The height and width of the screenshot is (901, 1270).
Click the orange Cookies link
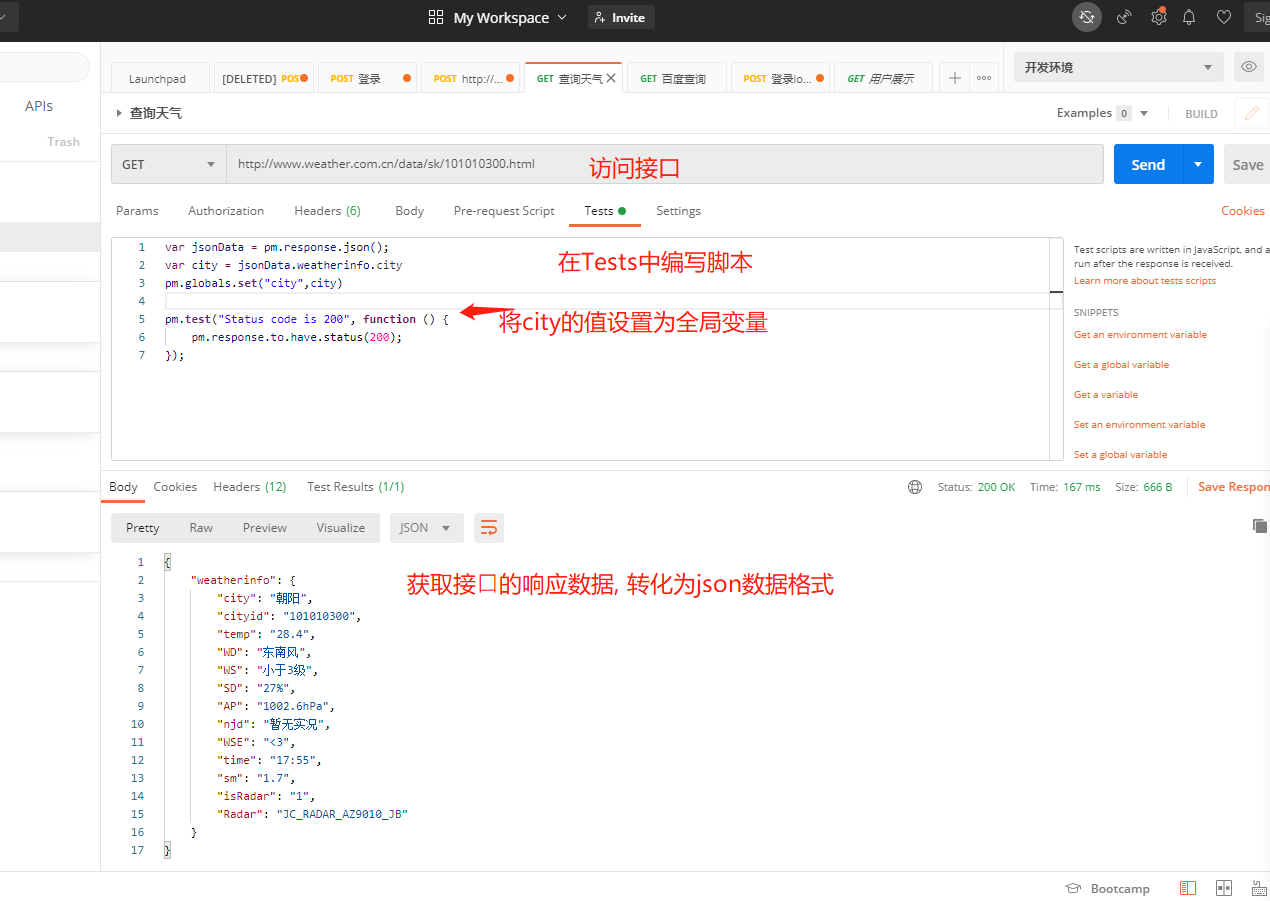(1243, 211)
